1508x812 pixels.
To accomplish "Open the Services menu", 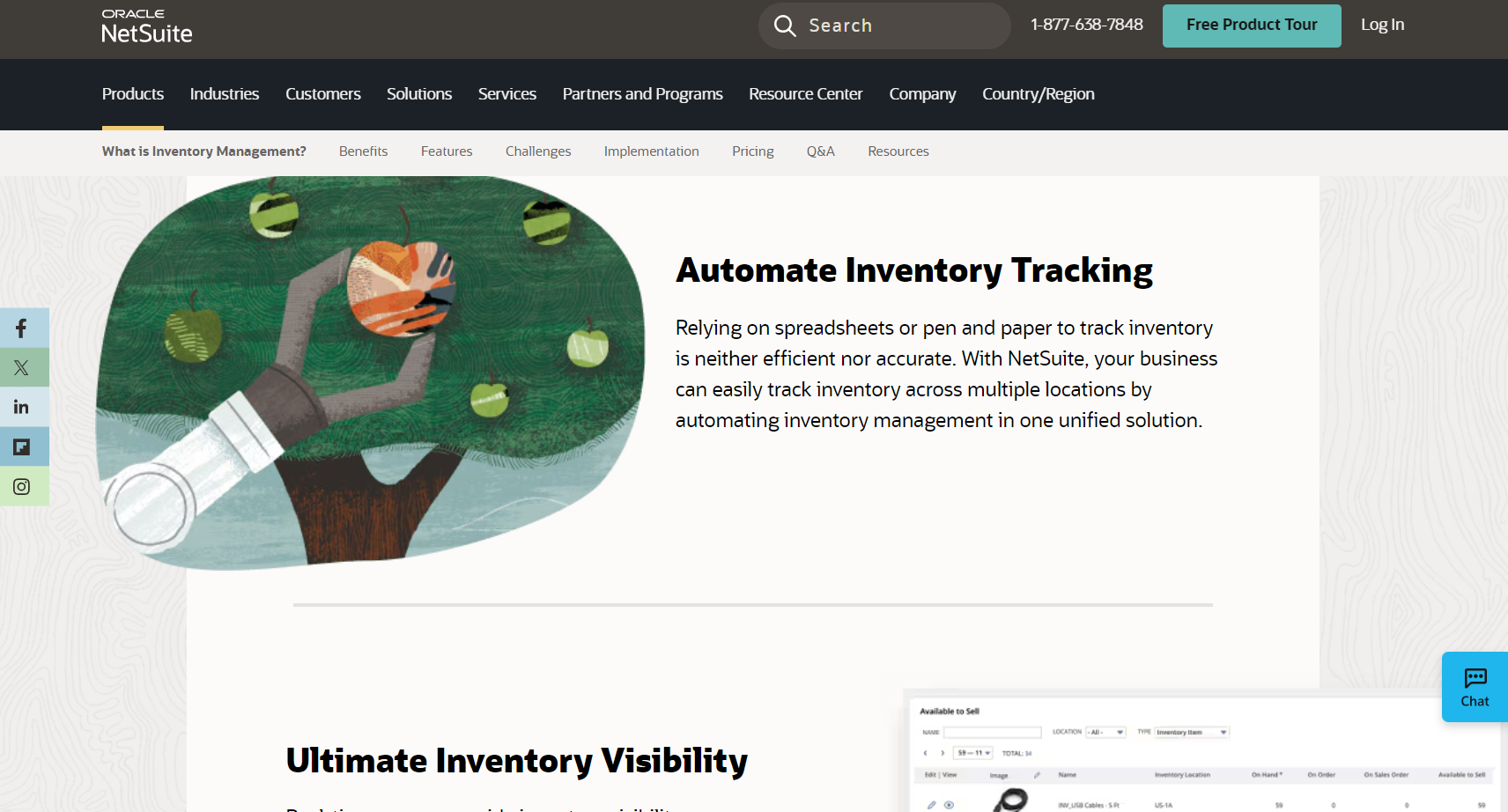I will 507,94.
